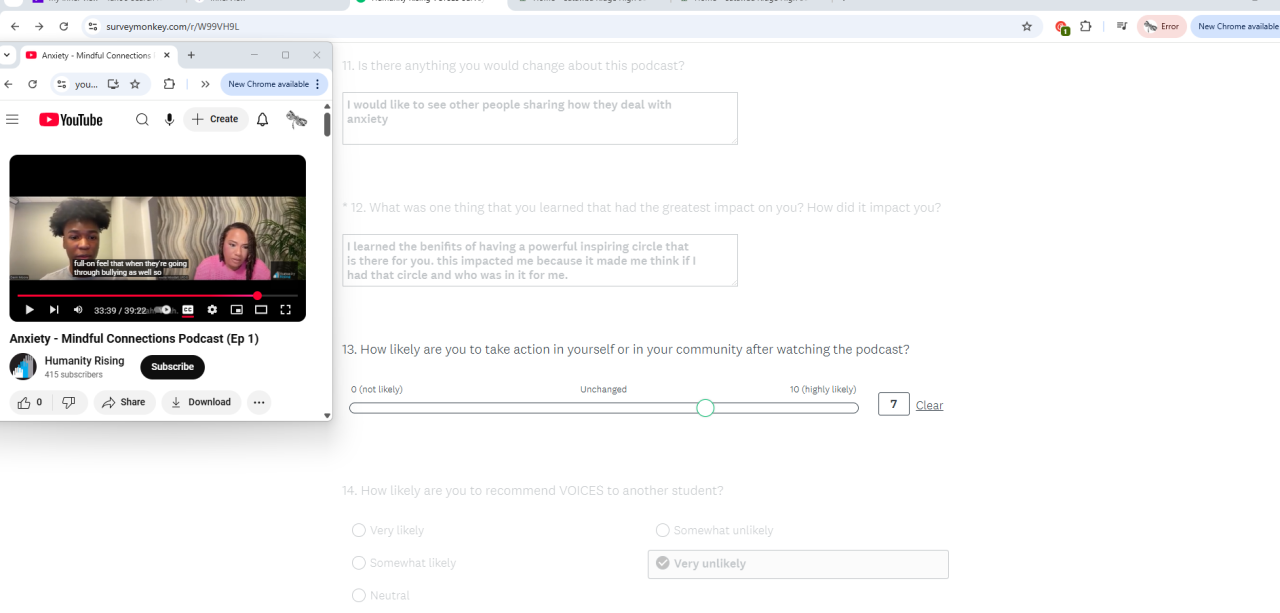
Task: Choose the Somewhat likely radio button
Action: pos(359,563)
